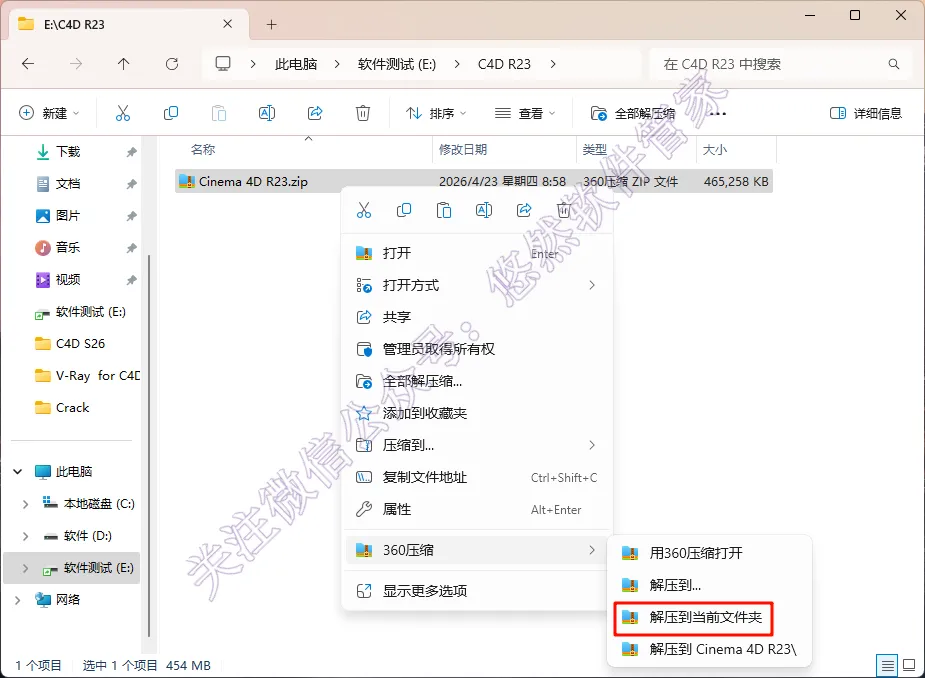Click the Copy icon in the toolbar

[x=170, y=113]
